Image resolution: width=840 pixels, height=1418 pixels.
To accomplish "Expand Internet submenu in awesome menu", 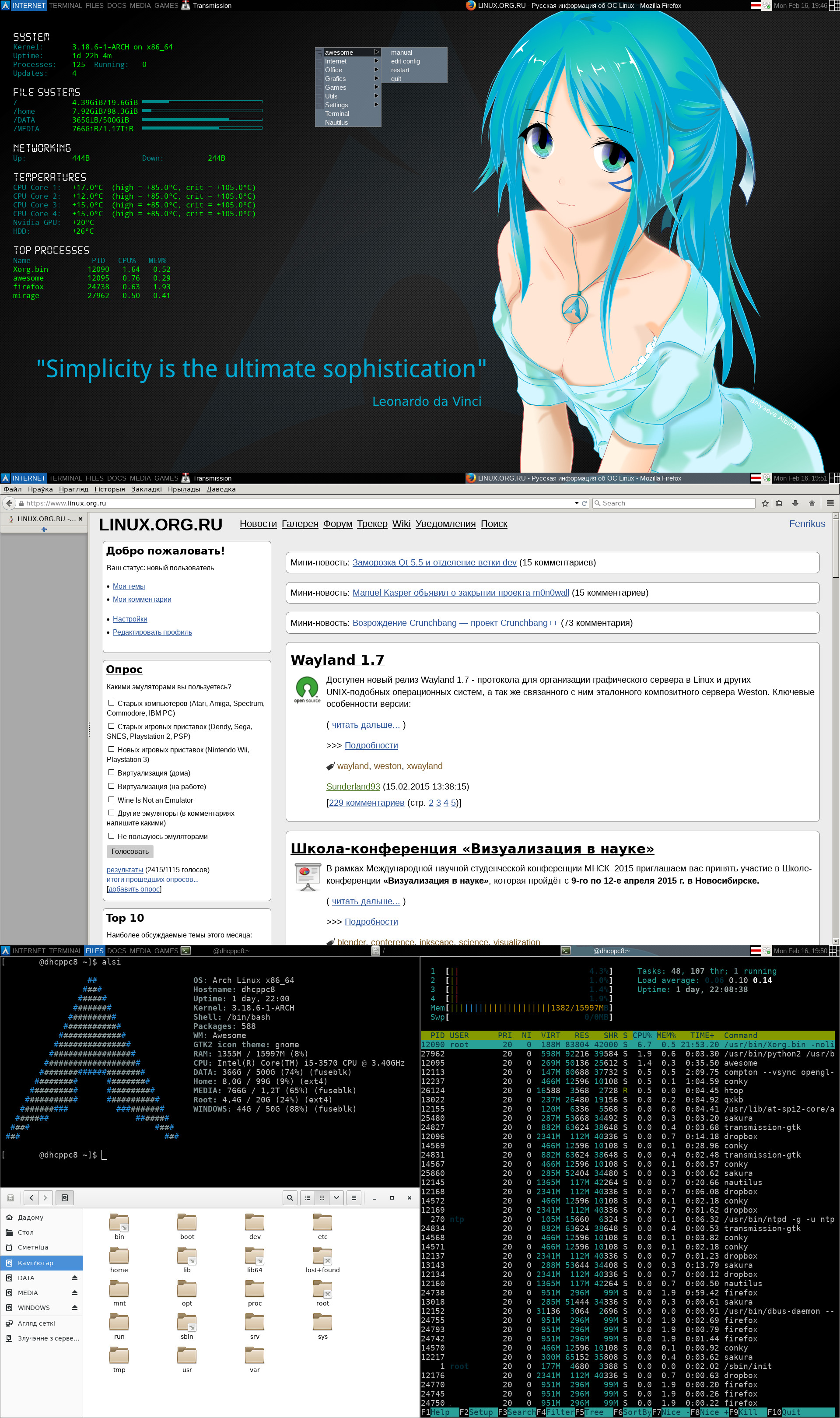I will [x=348, y=61].
